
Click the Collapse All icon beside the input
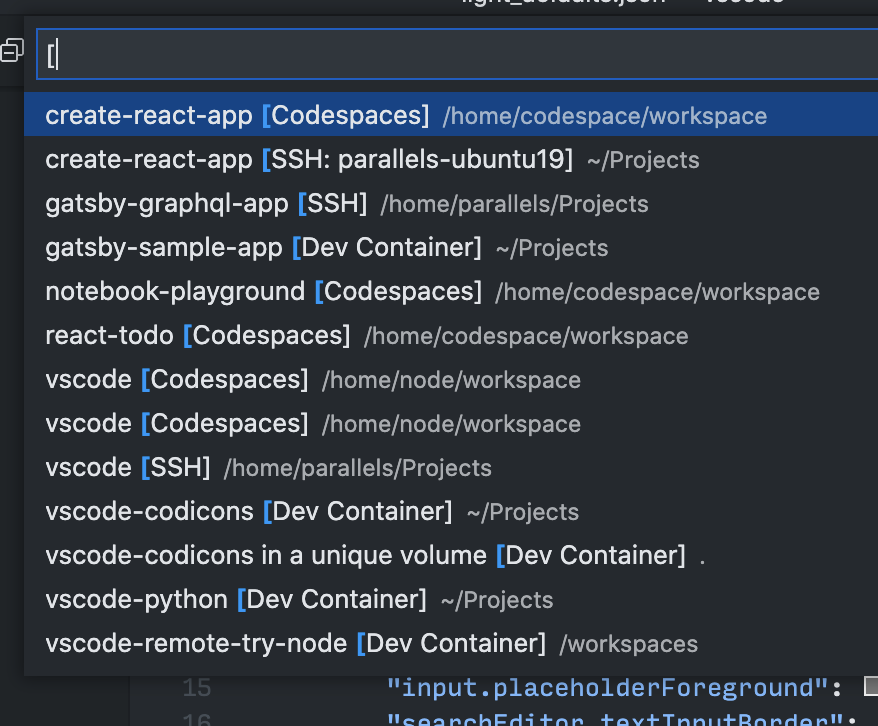tap(11, 50)
